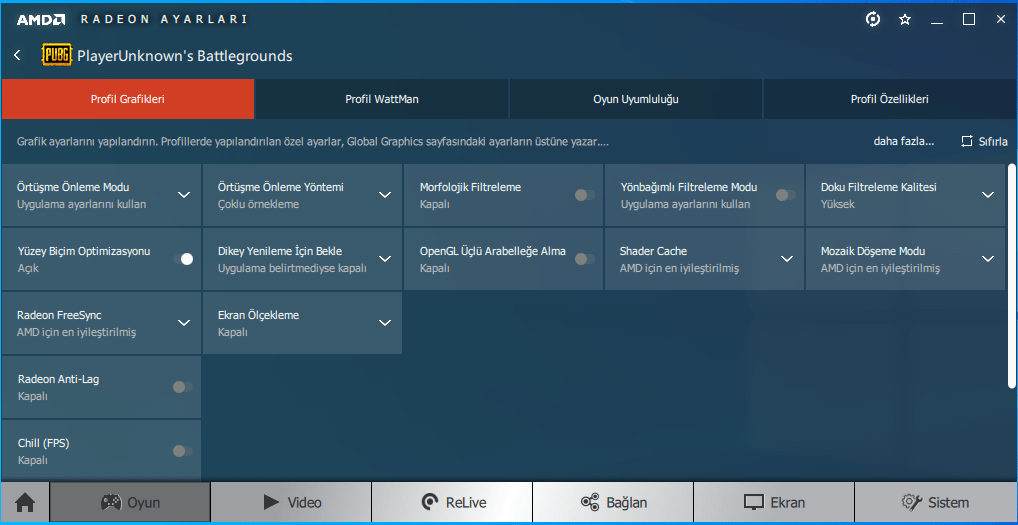
Task: Go to the Home icon tab
Action: coord(25,502)
